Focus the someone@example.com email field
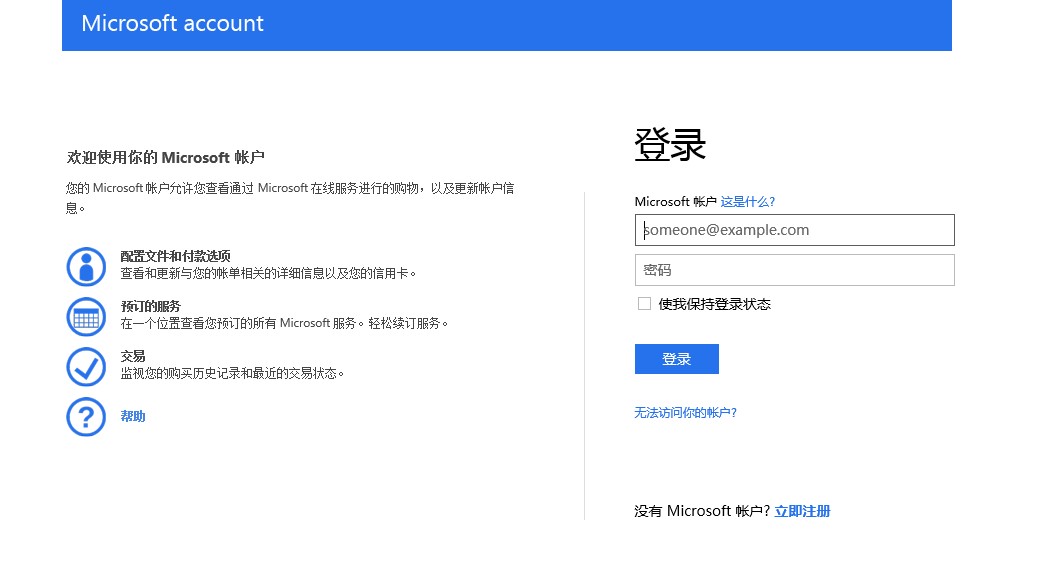This screenshot has height=575, width=1058. pos(794,230)
